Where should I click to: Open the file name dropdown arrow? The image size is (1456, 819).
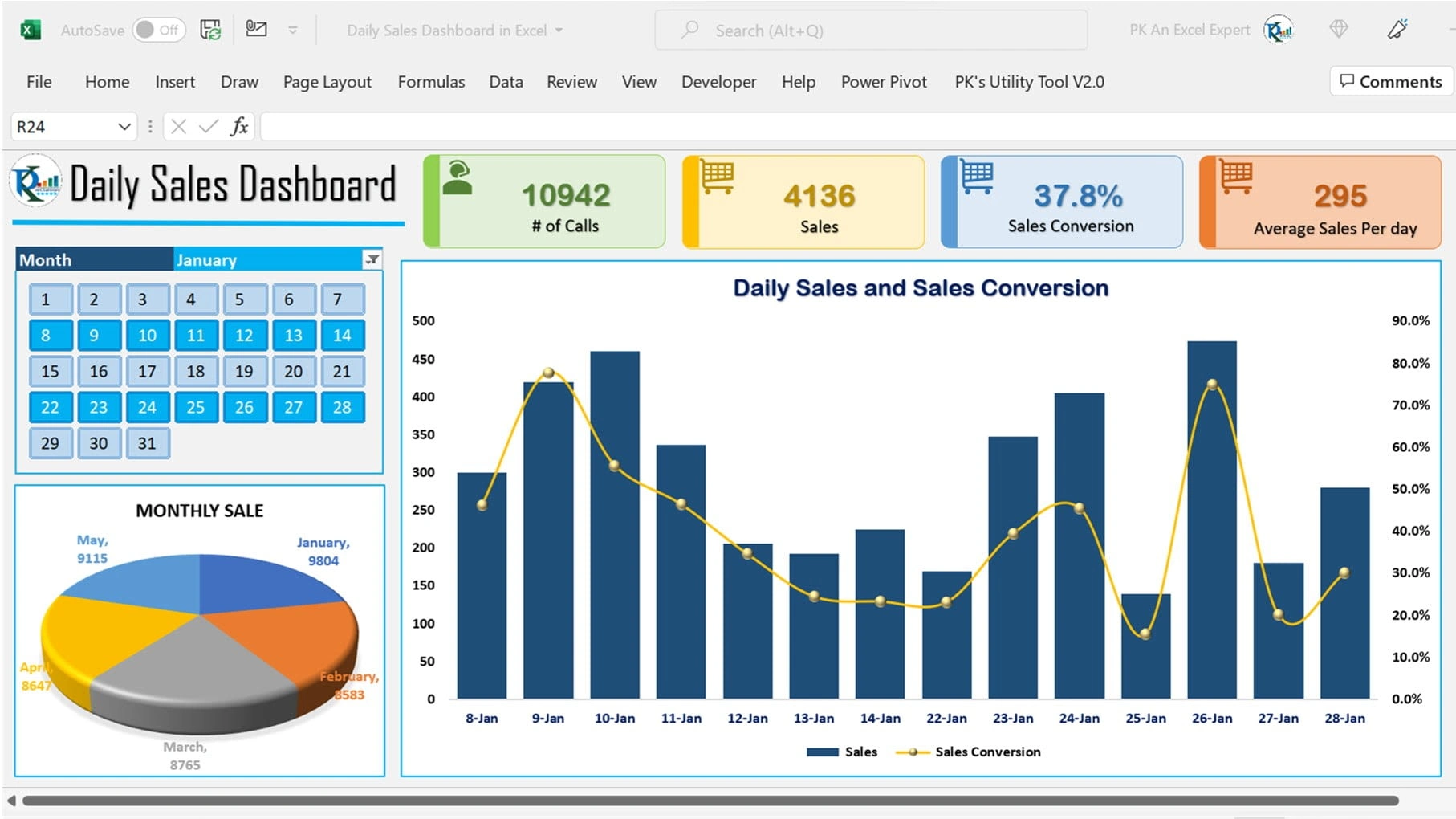(x=559, y=31)
